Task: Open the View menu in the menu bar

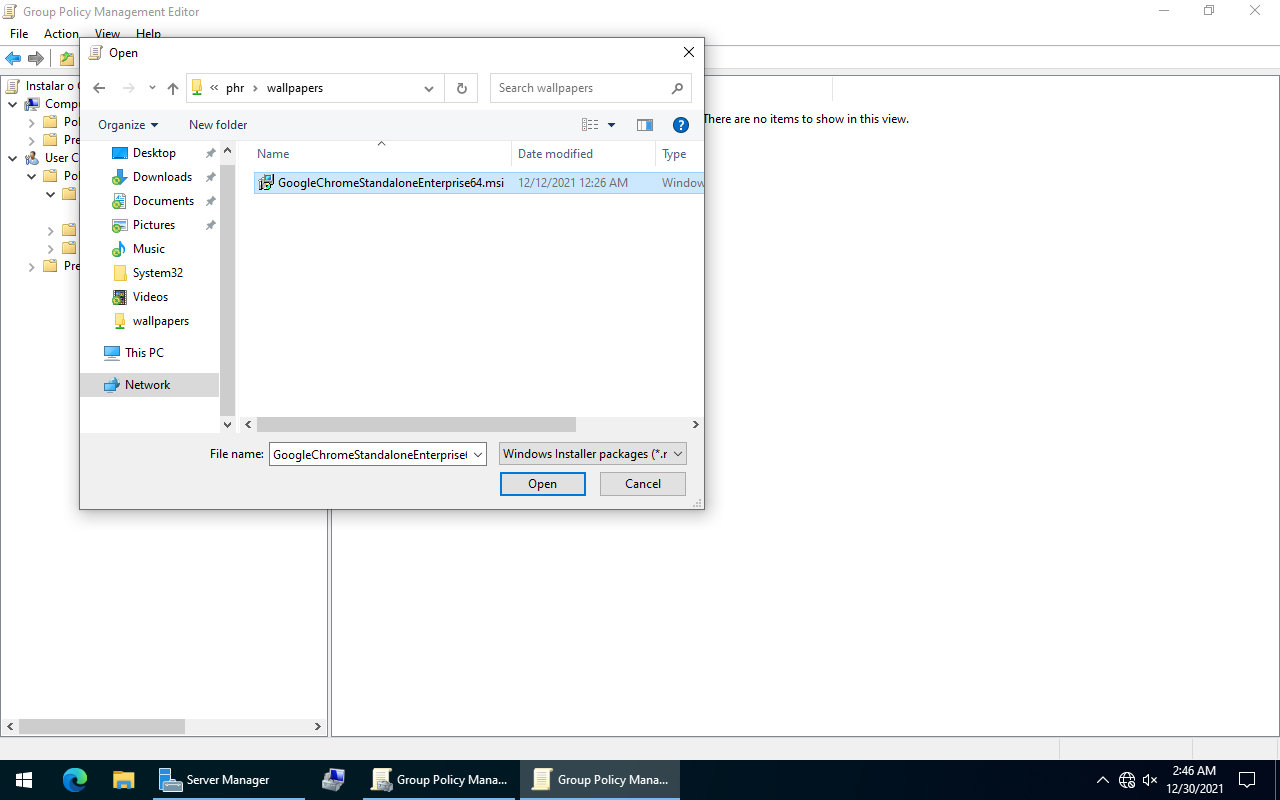Action: [107, 33]
